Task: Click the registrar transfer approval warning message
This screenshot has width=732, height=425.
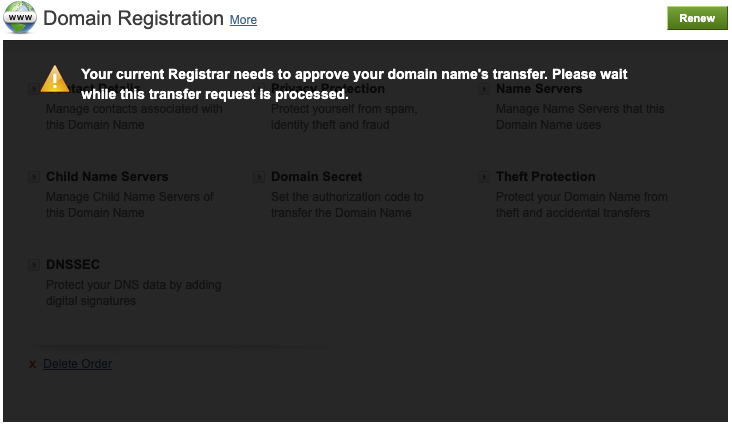Action: (354, 84)
